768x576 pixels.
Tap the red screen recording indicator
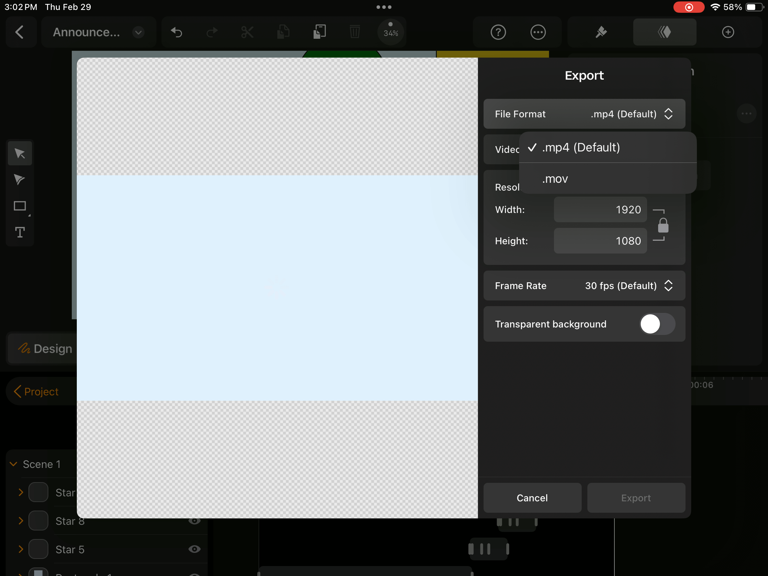tap(688, 7)
